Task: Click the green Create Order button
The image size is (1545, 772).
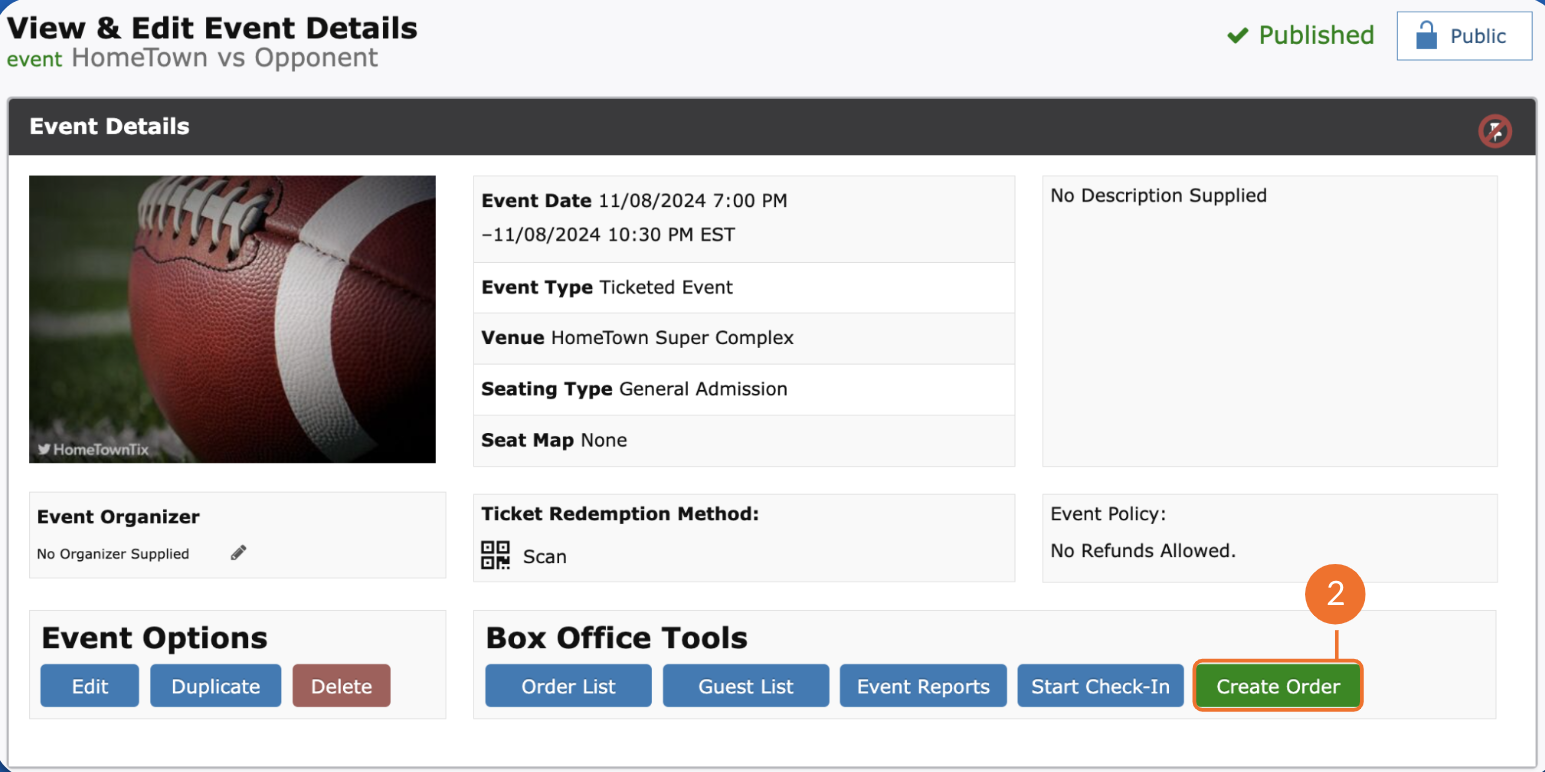Action: click(1277, 686)
